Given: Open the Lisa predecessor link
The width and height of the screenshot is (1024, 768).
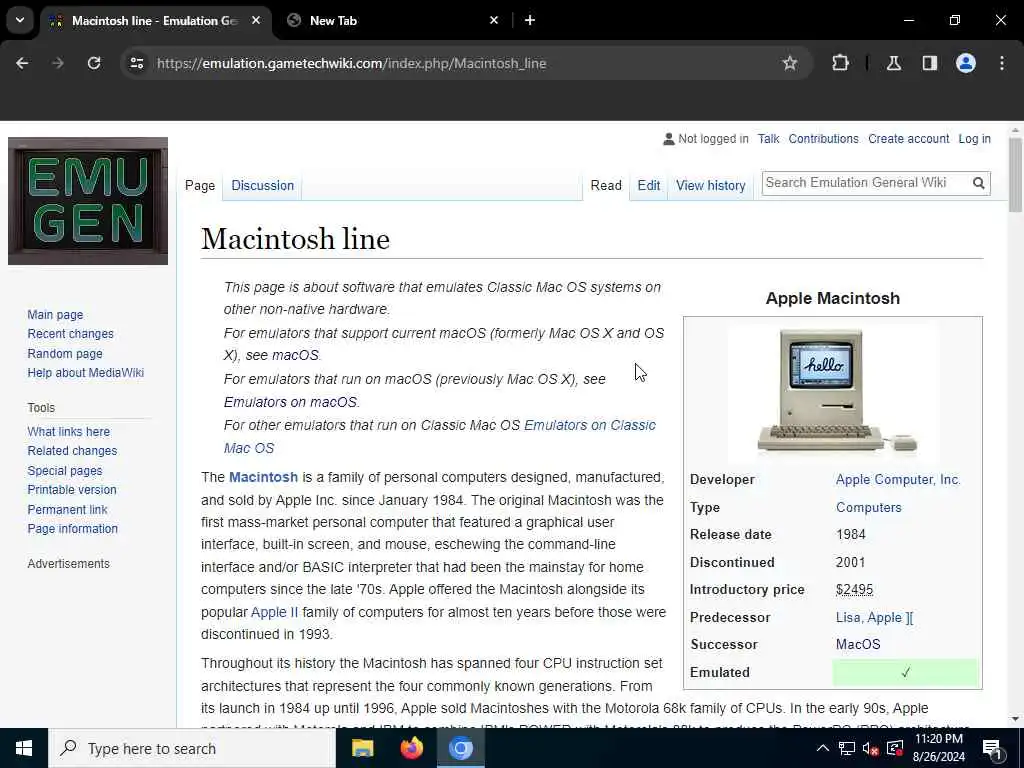Looking at the screenshot, I should [x=848, y=617].
